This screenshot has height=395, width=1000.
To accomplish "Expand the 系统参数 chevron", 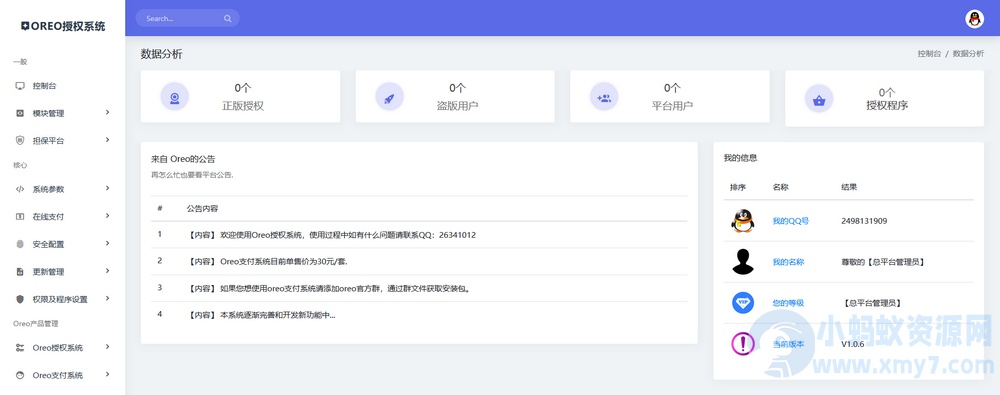I will click(107, 188).
